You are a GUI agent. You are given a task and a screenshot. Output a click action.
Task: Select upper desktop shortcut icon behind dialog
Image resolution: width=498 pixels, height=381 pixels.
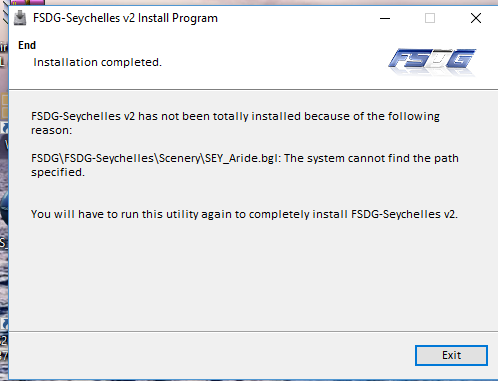4,128
